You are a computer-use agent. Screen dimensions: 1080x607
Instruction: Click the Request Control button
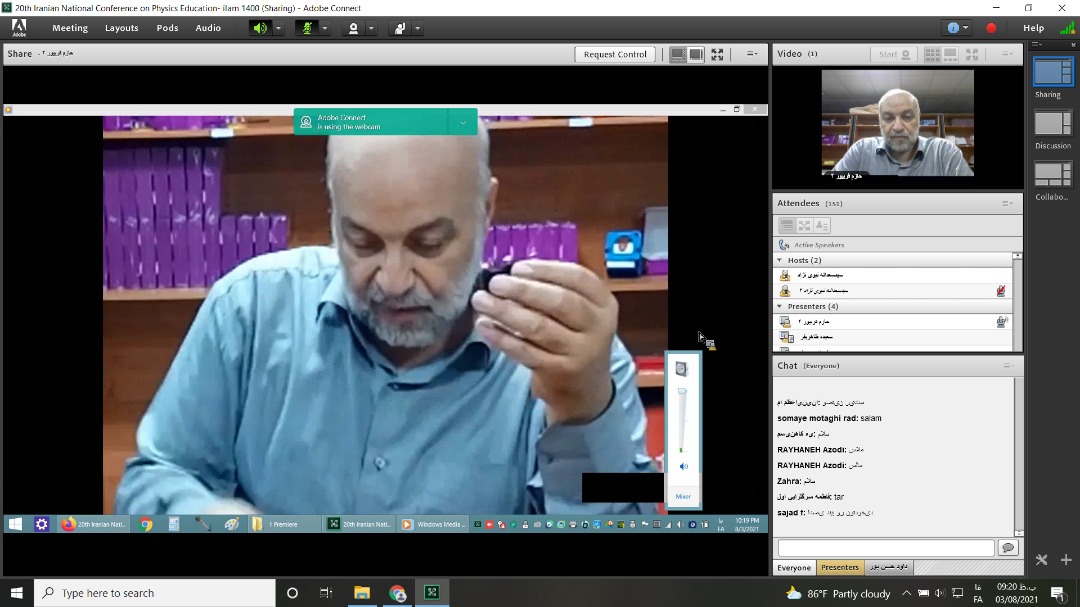(x=615, y=54)
